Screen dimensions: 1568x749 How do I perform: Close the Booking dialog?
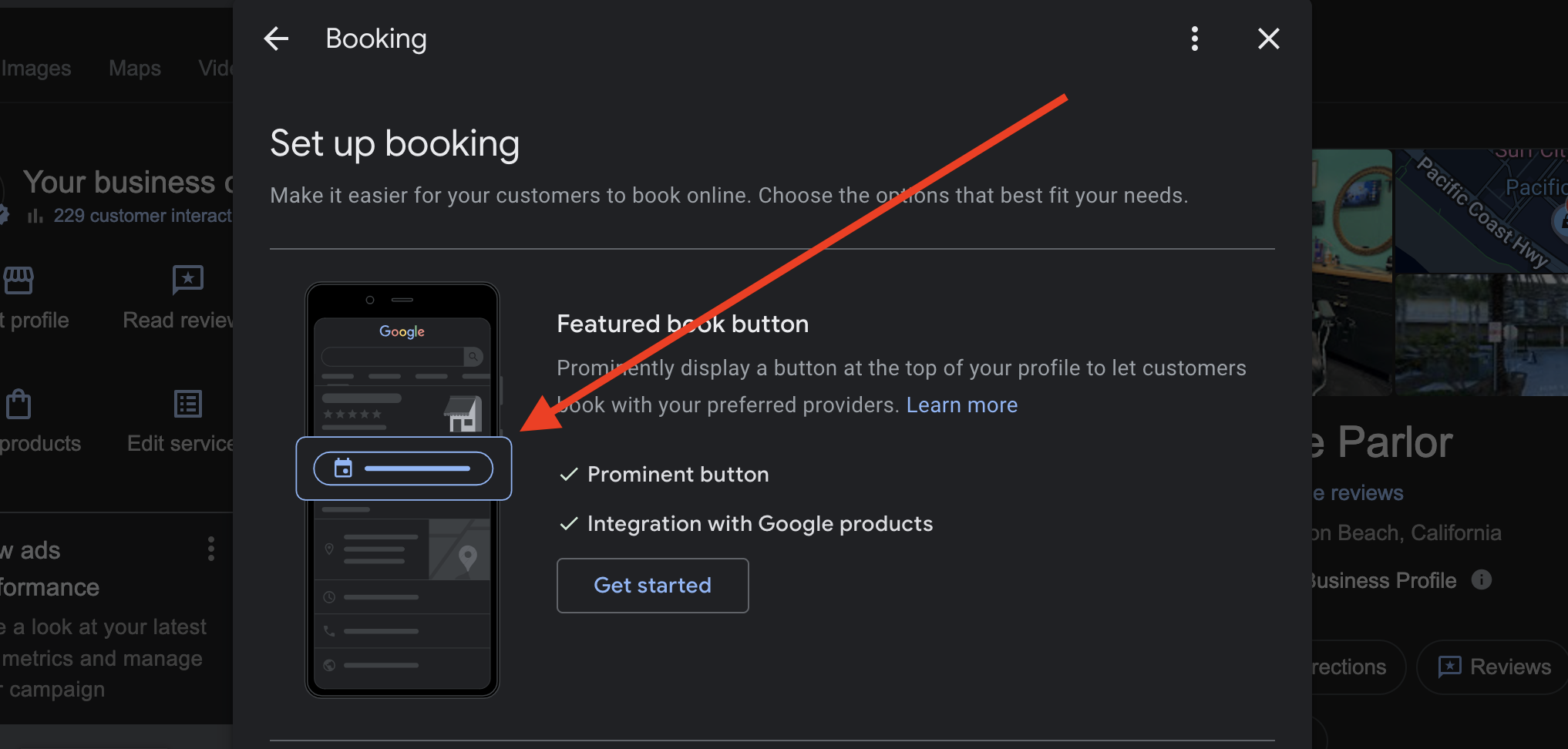1268,39
